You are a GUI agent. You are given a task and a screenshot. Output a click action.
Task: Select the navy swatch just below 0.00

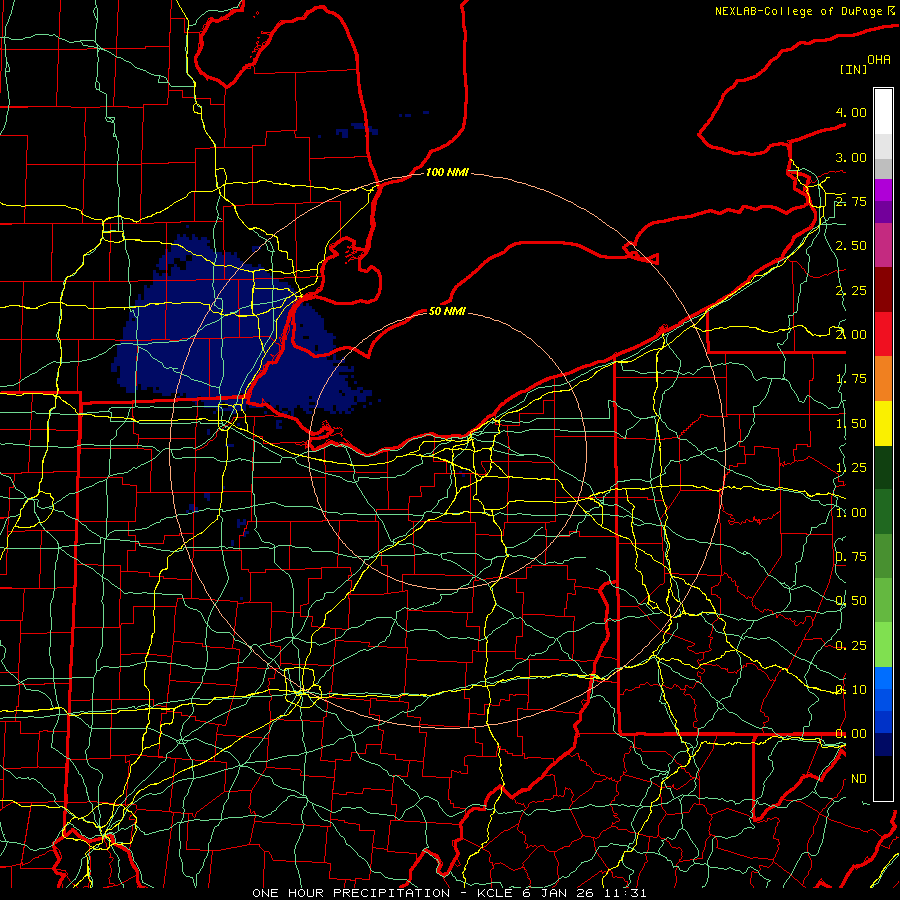[883, 744]
